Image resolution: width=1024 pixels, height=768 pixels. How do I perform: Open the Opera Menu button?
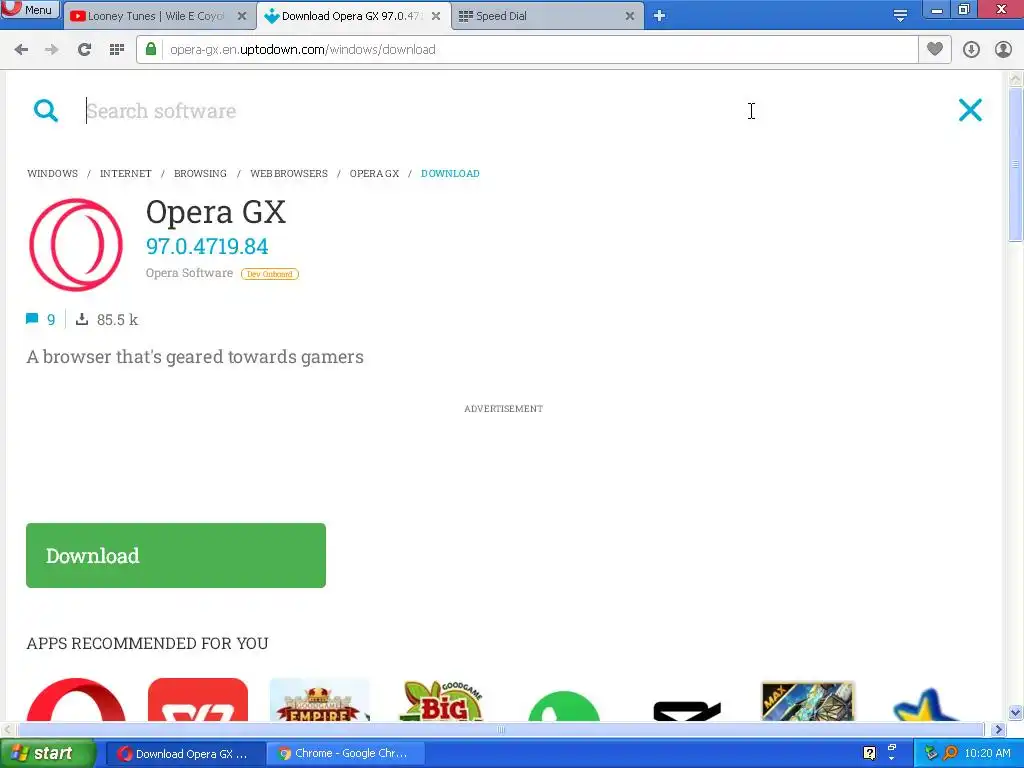(x=30, y=9)
